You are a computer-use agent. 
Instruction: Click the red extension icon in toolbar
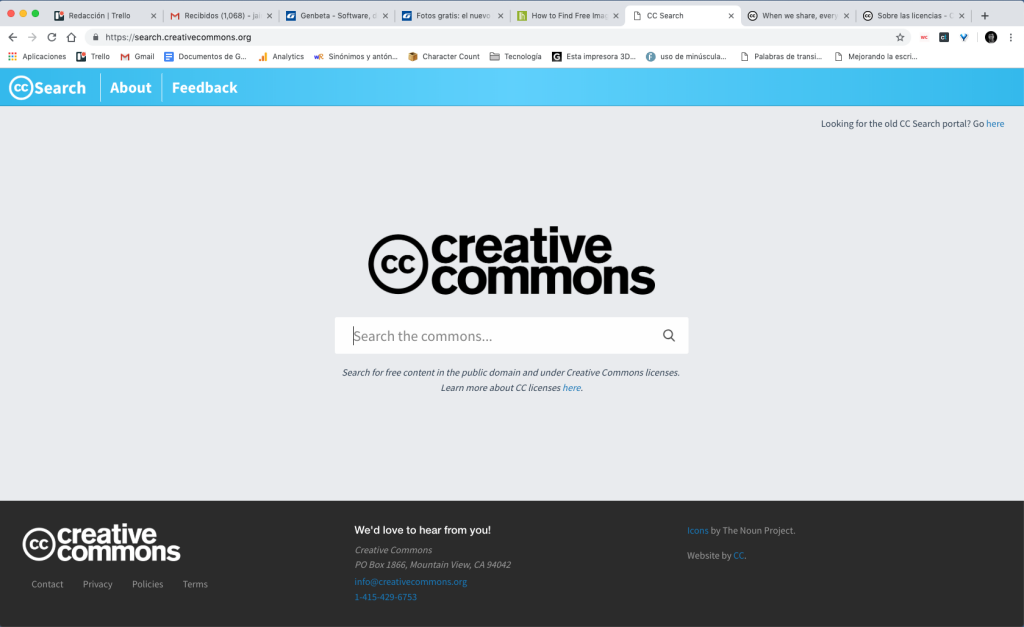pyautogui.click(x=923, y=37)
